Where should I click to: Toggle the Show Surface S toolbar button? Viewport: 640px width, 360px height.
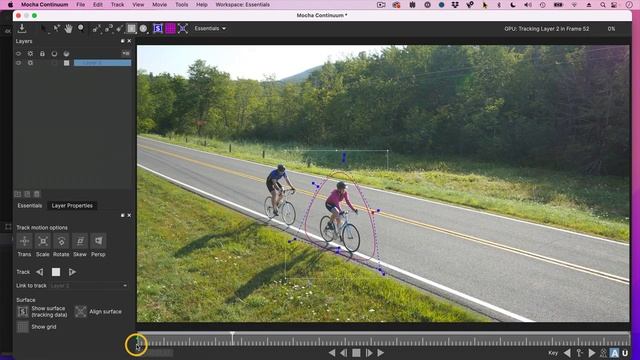coord(158,28)
